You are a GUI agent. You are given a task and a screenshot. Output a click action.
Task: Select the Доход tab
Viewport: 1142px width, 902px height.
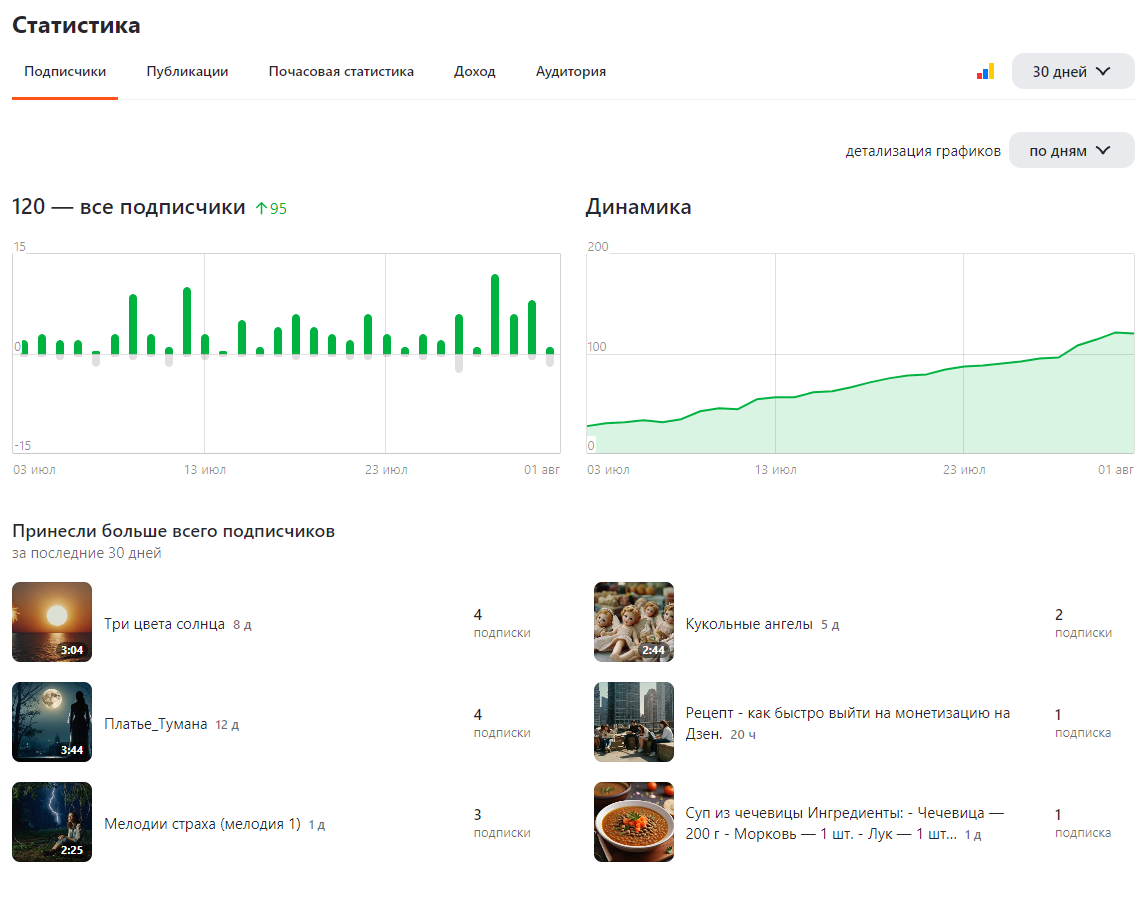[474, 71]
